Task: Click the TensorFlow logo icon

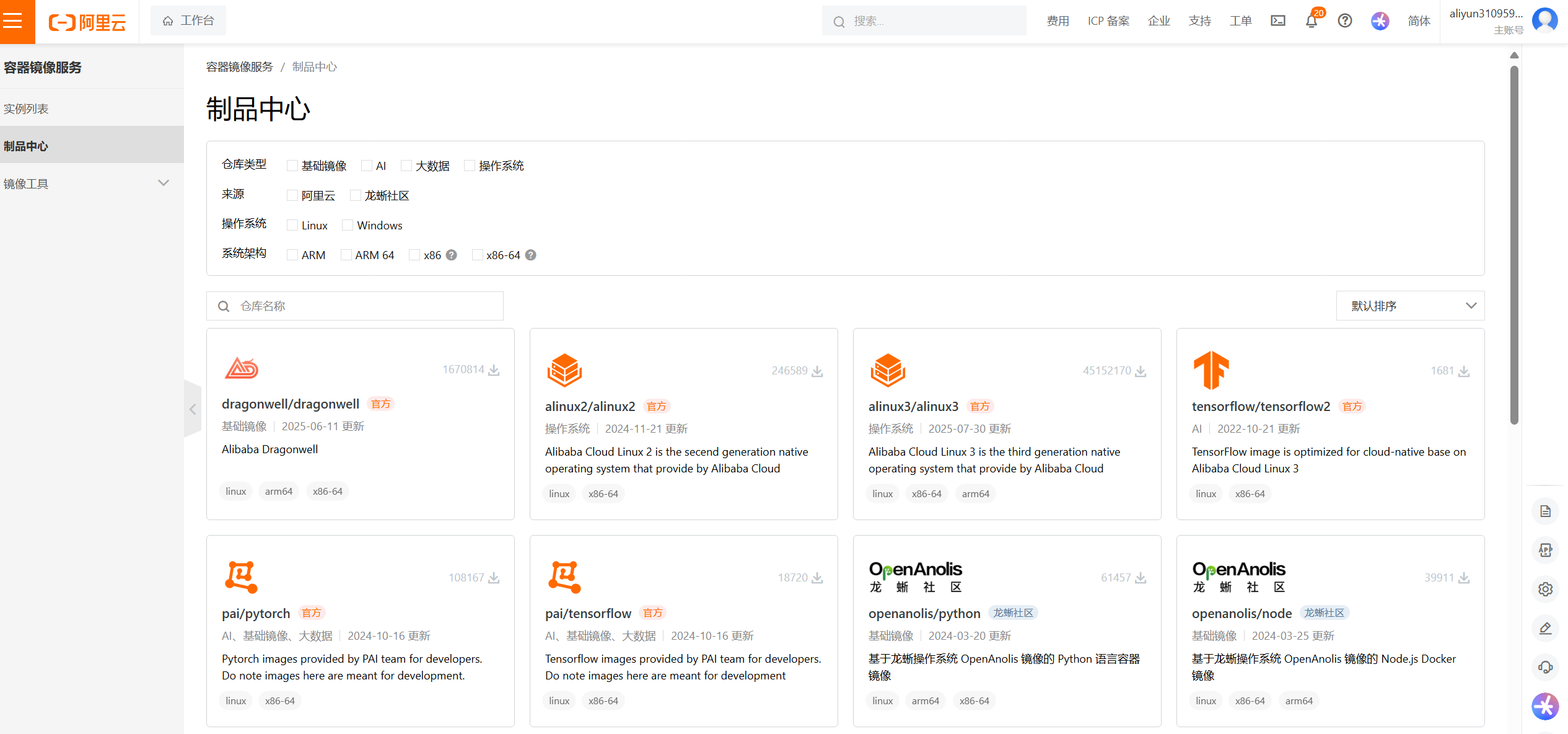Action: (x=1211, y=370)
